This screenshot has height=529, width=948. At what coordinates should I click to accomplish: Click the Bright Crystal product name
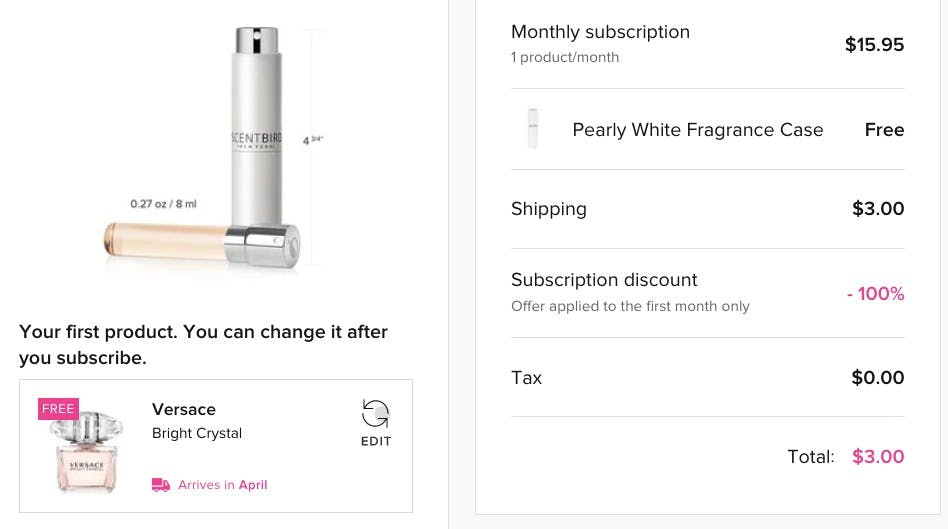197,433
